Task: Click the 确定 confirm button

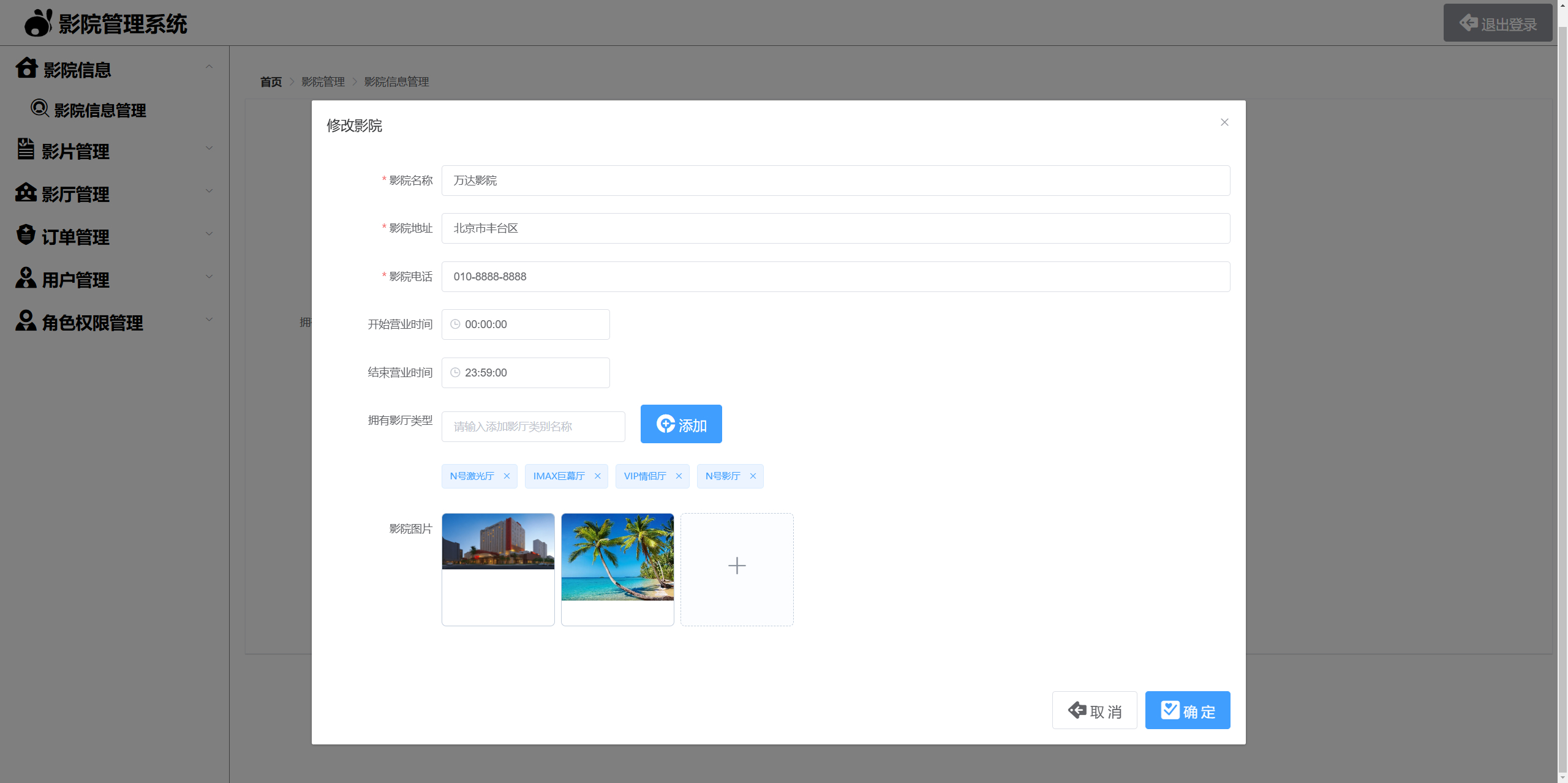Action: [x=1188, y=710]
